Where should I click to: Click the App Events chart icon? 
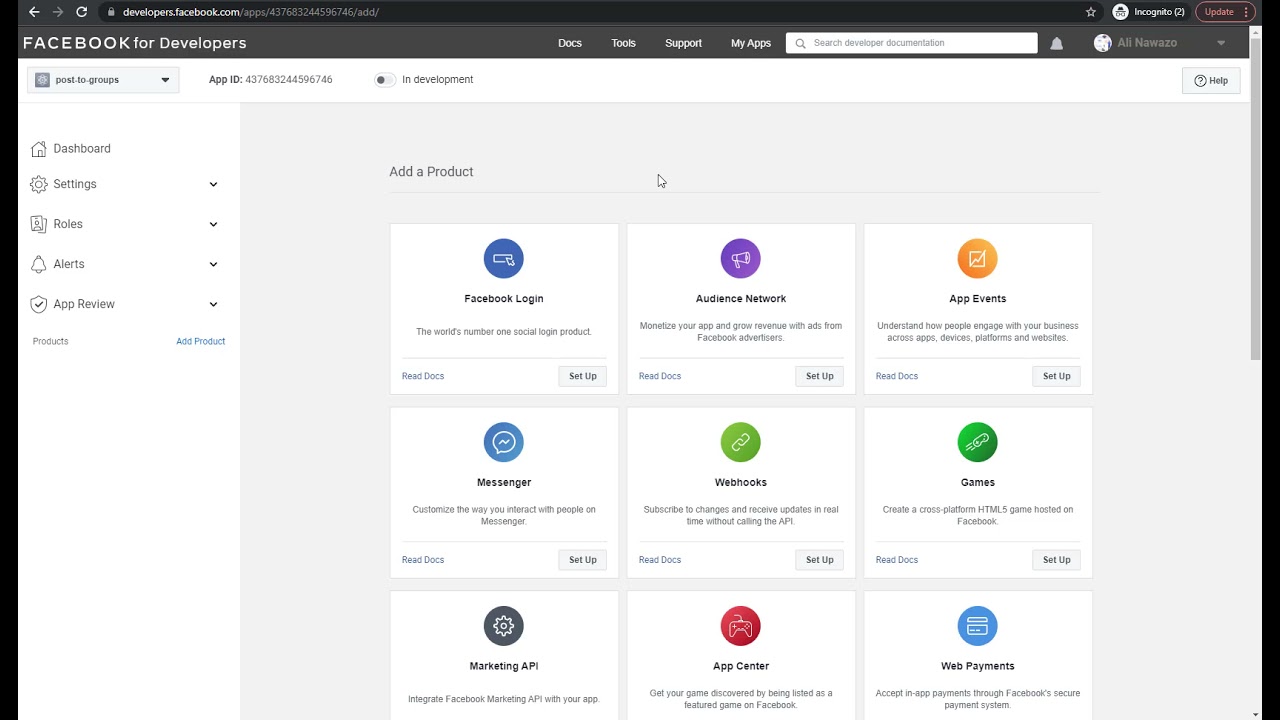click(977, 259)
